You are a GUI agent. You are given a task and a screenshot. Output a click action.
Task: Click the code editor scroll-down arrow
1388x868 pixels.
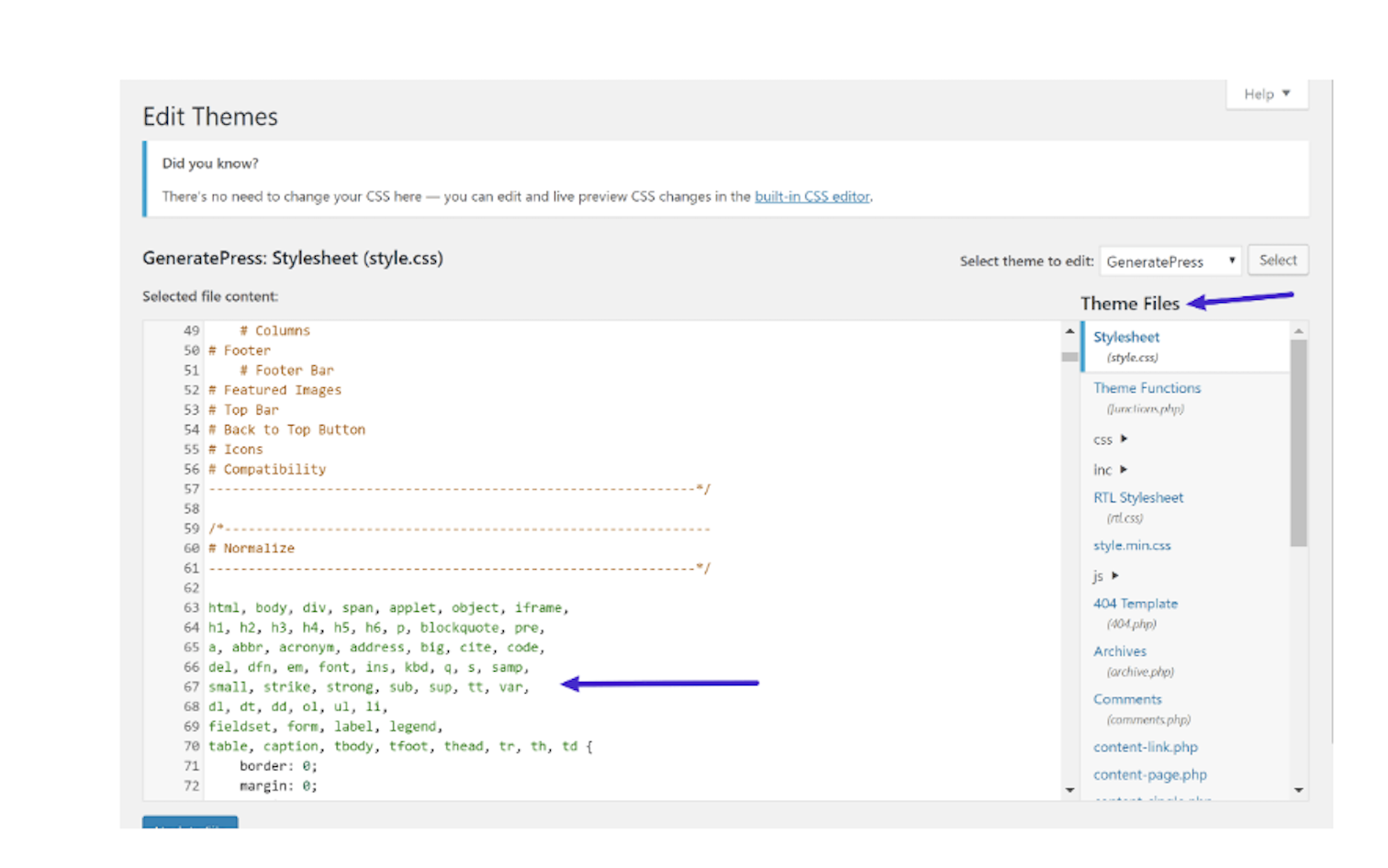[x=1069, y=790]
